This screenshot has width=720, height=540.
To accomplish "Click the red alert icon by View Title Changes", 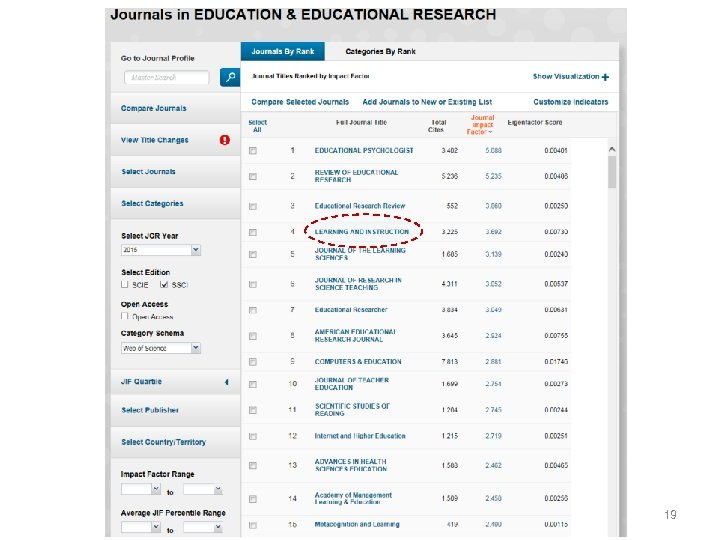I will coord(225,140).
